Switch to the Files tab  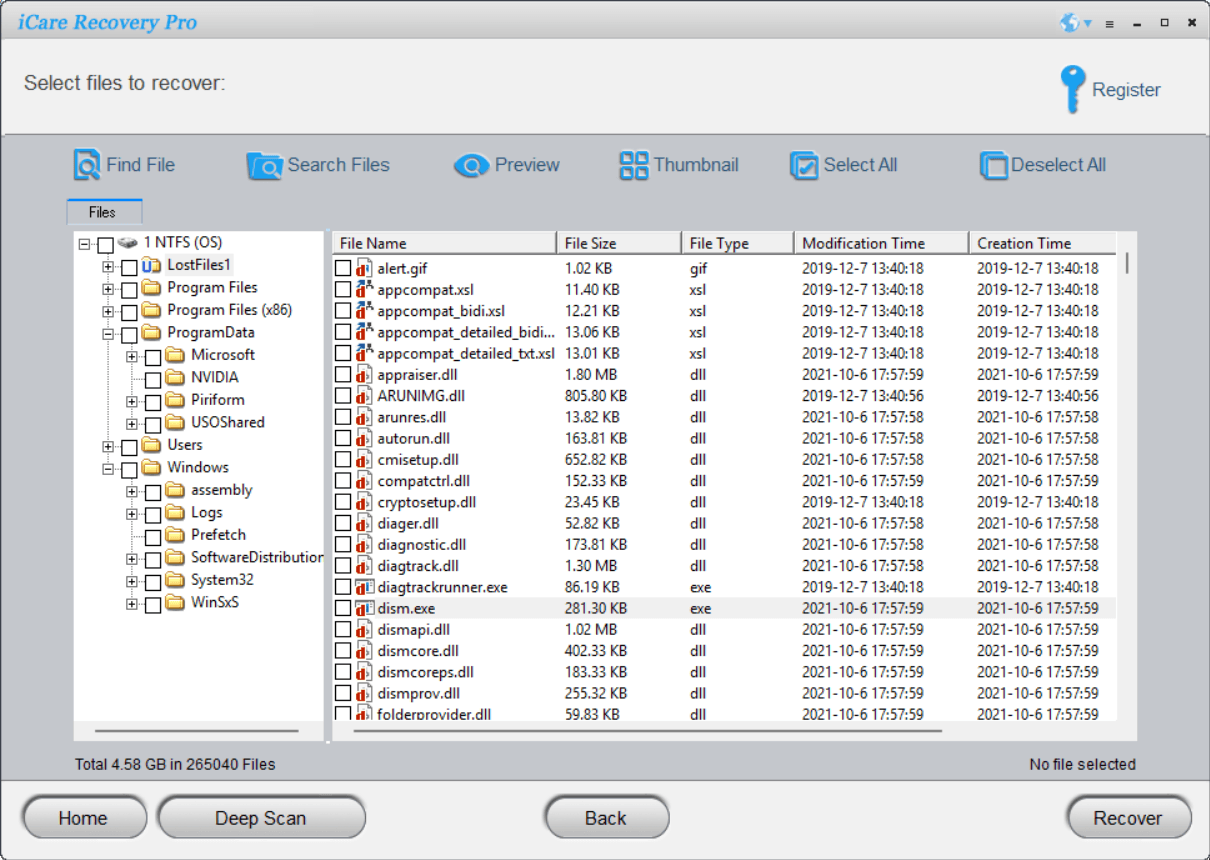coord(104,212)
